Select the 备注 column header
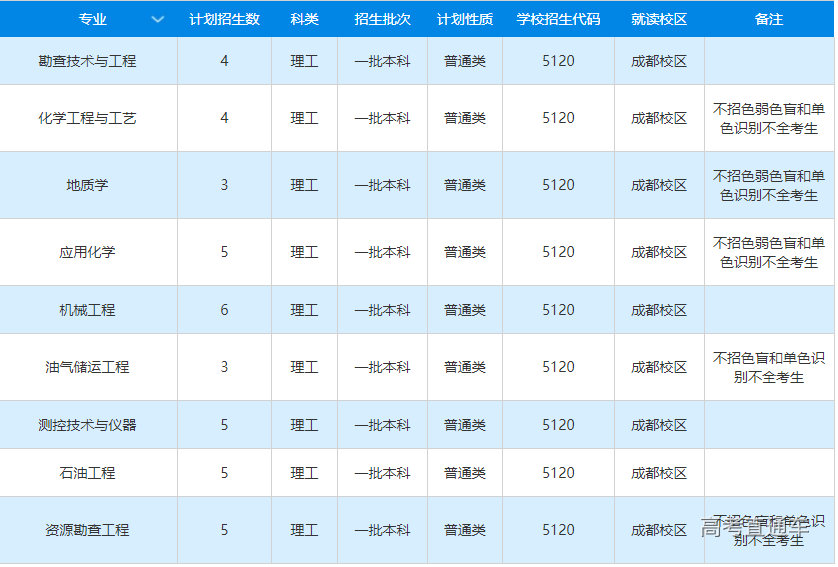Screen dimensions: 838x567 [x=769, y=19]
